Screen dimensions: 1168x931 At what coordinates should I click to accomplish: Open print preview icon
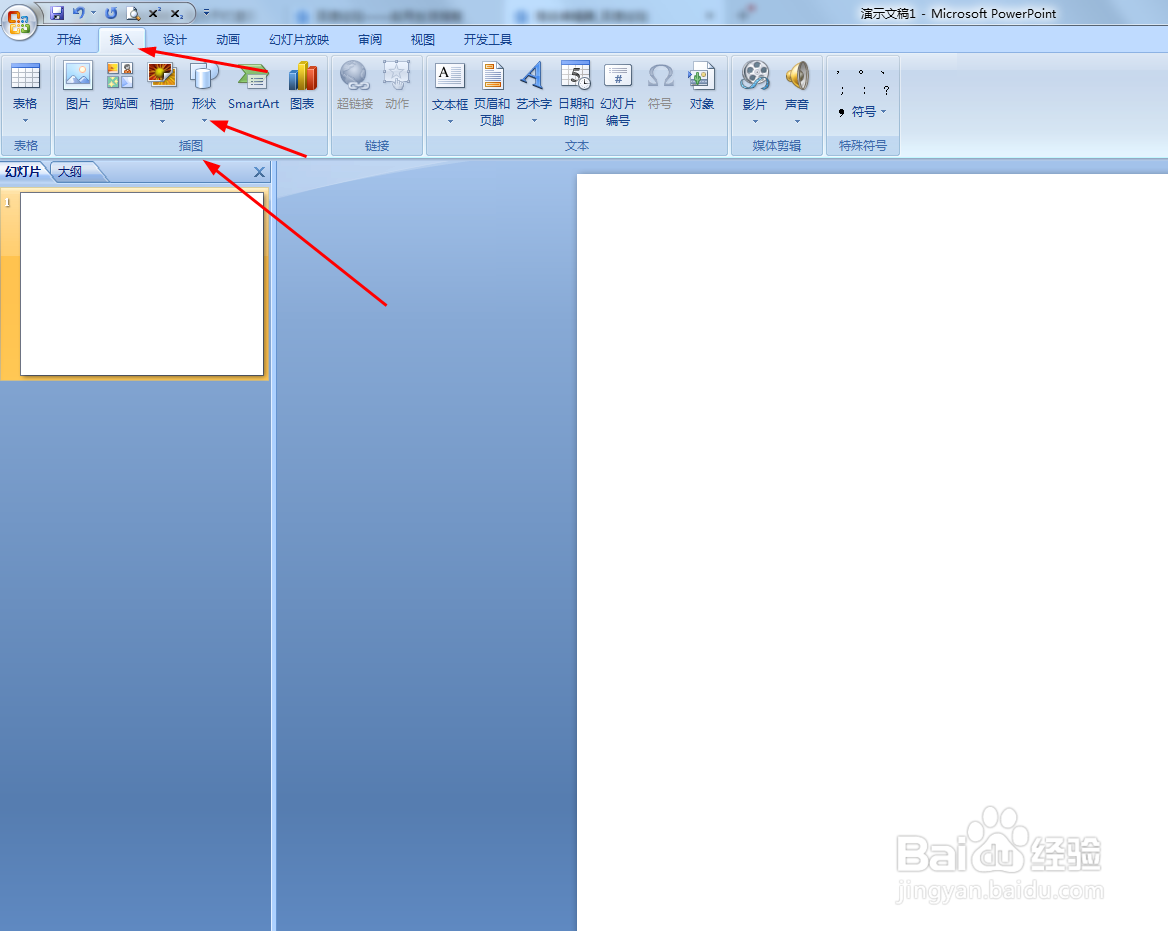coord(133,13)
